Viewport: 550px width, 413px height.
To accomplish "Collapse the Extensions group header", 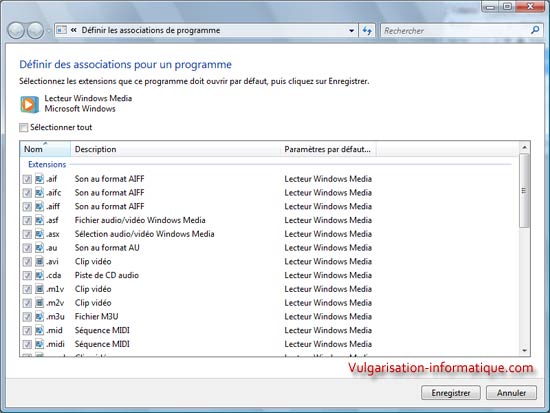I will (x=47, y=165).
